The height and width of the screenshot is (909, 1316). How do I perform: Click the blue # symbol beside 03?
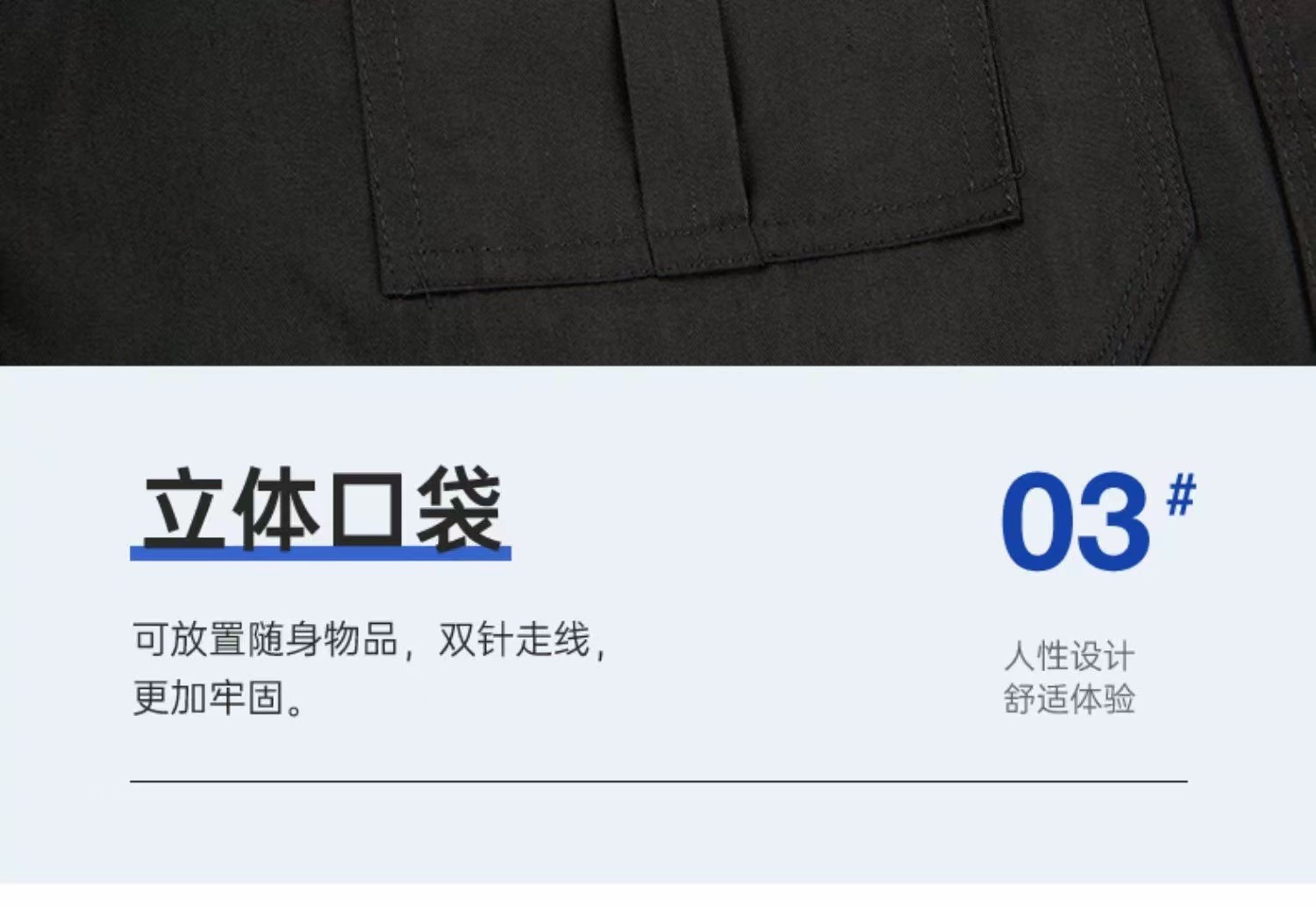pyautogui.click(x=1181, y=495)
